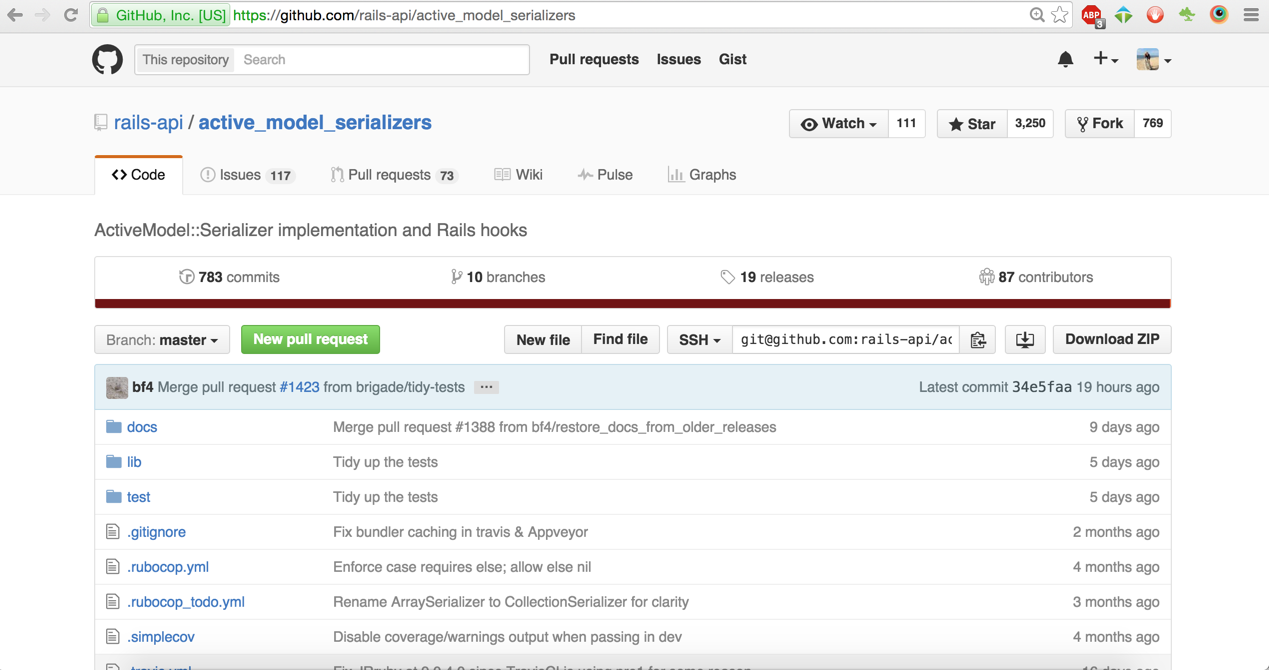
Task: Click the zoom magnifier icon in address bar
Action: point(1037,15)
